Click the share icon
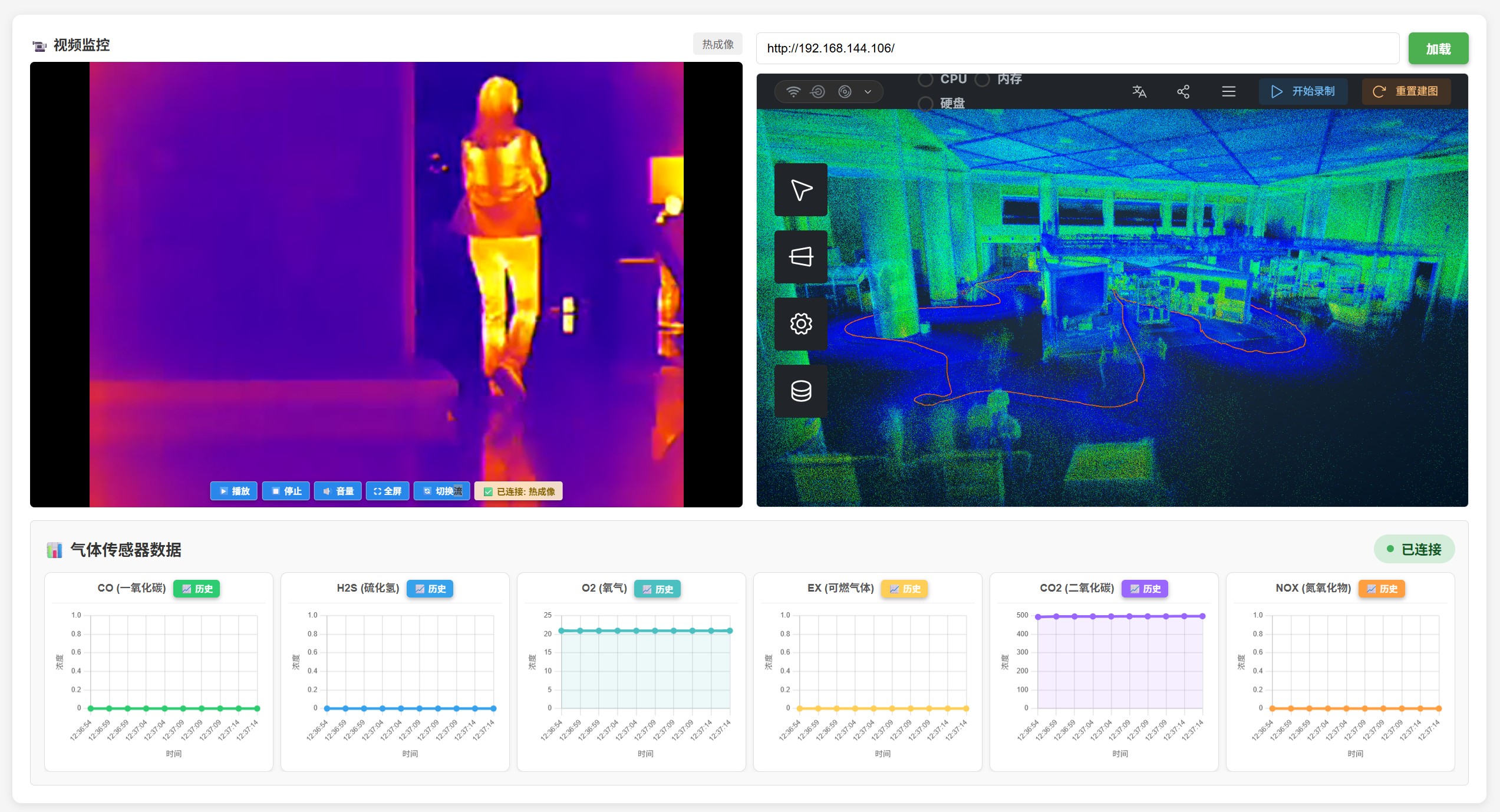 click(1183, 91)
